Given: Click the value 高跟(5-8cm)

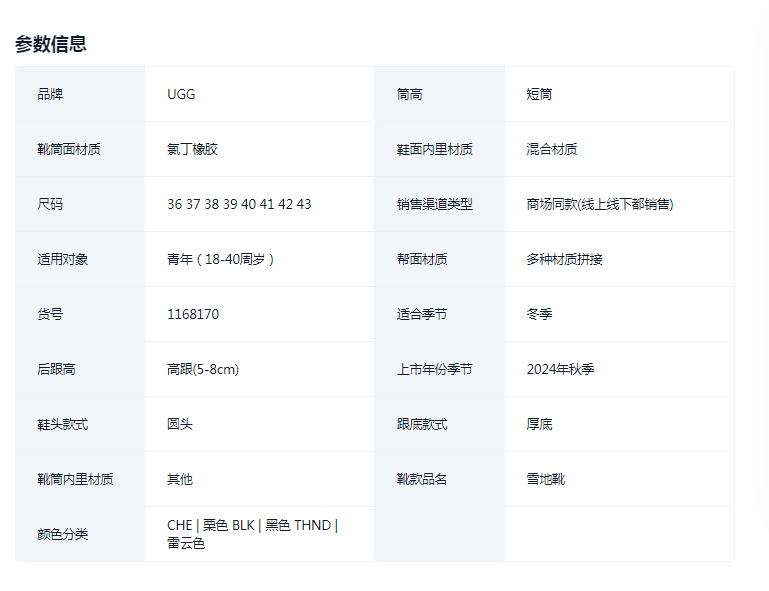Looking at the screenshot, I should pyautogui.click(x=203, y=368).
